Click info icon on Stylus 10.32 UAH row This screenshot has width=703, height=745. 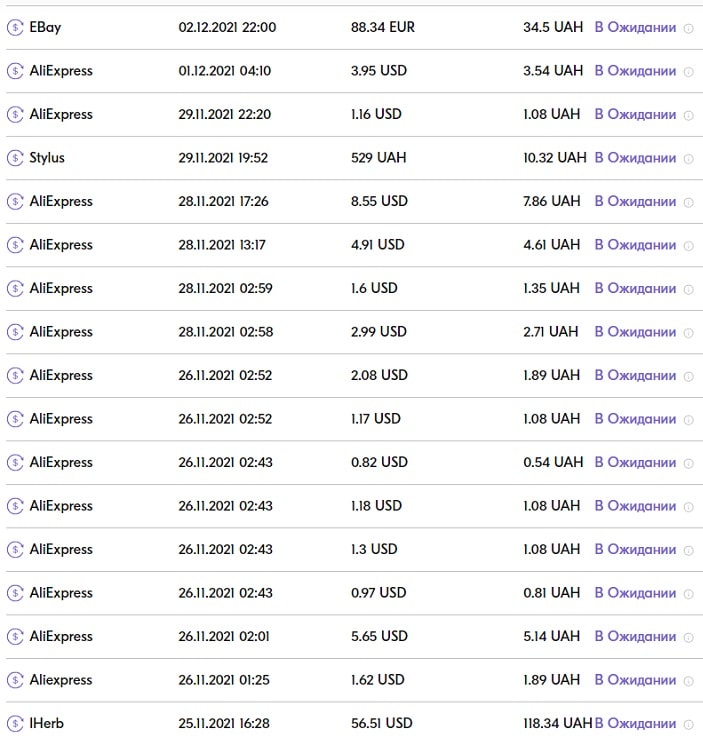pos(688,159)
